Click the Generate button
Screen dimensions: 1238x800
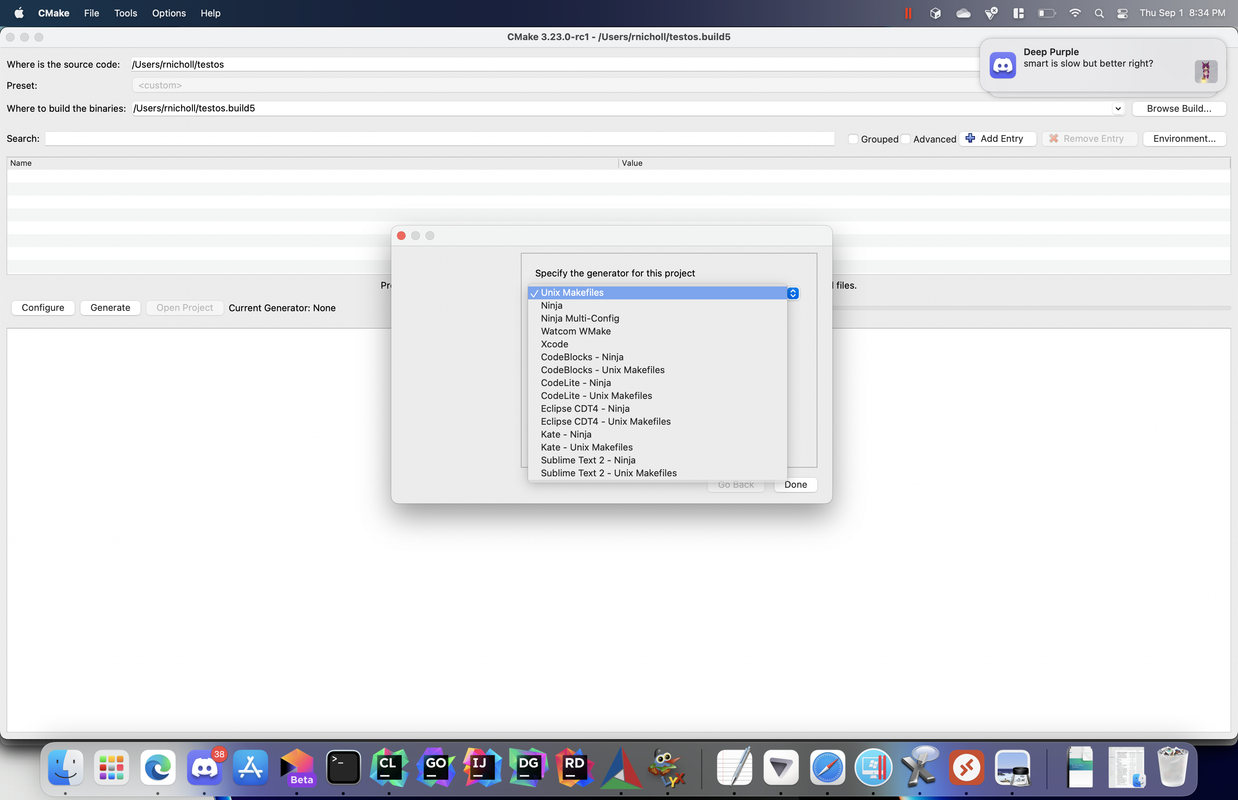click(x=110, y=308)
